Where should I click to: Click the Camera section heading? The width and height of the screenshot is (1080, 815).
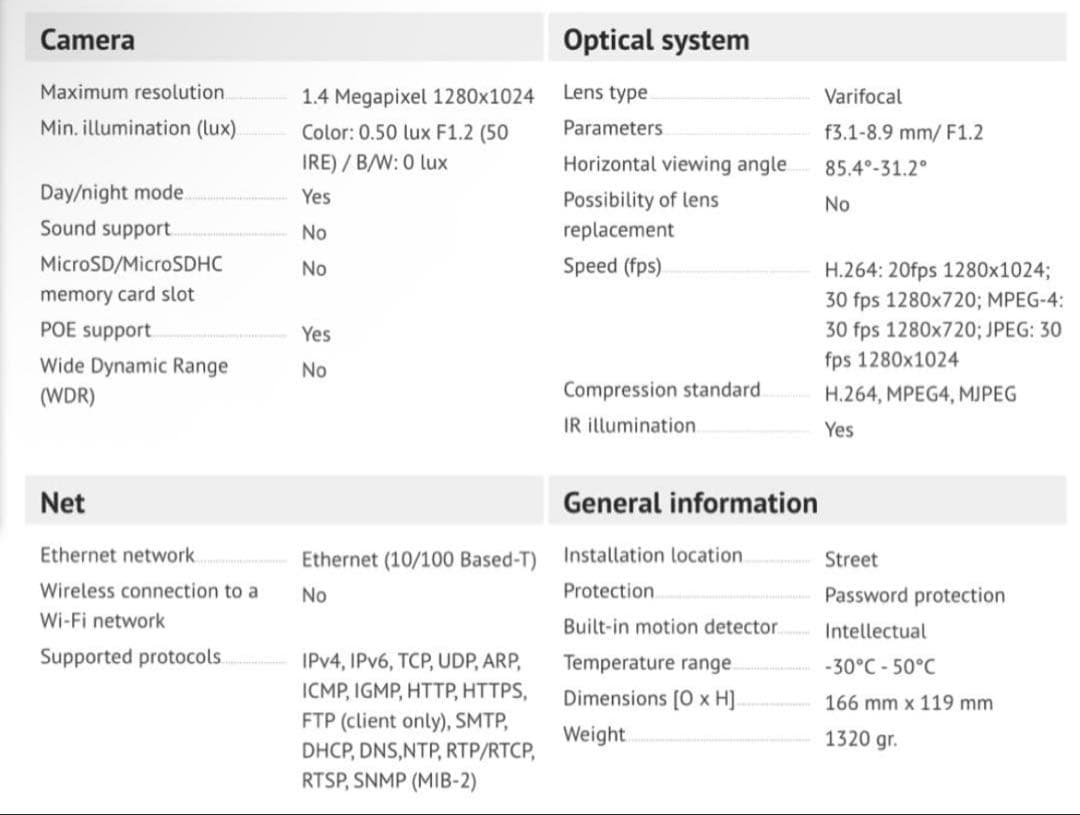click(87, 40)
